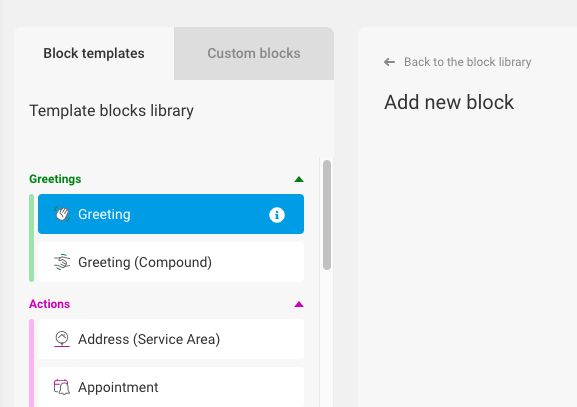This screenshot has width=577, height=407.
Task: Select the Greeting block text label
Action: click(x=104, y=214)
